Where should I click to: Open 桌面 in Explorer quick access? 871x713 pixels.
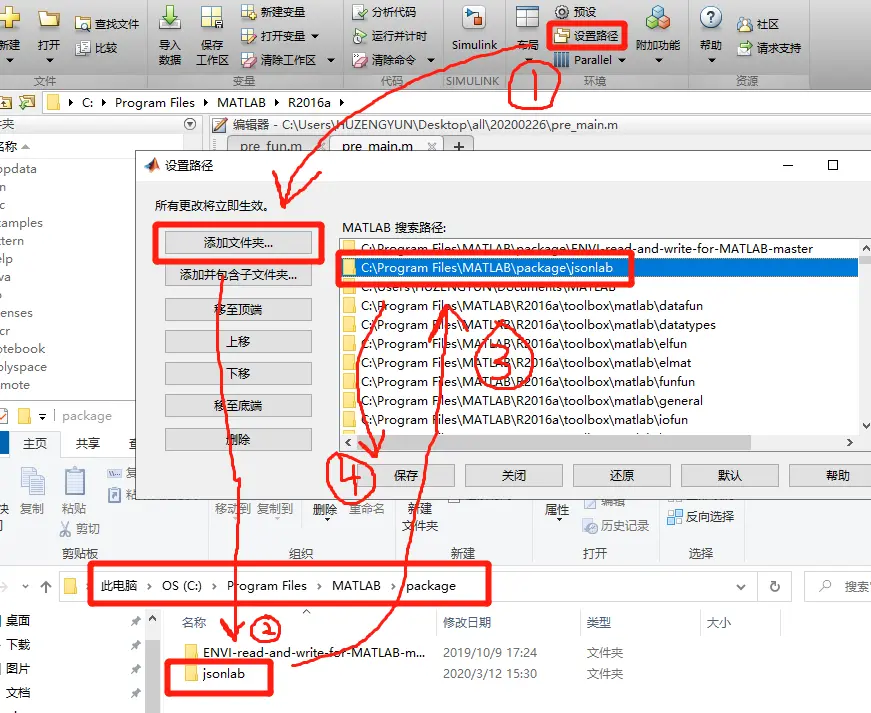point(17,620)
